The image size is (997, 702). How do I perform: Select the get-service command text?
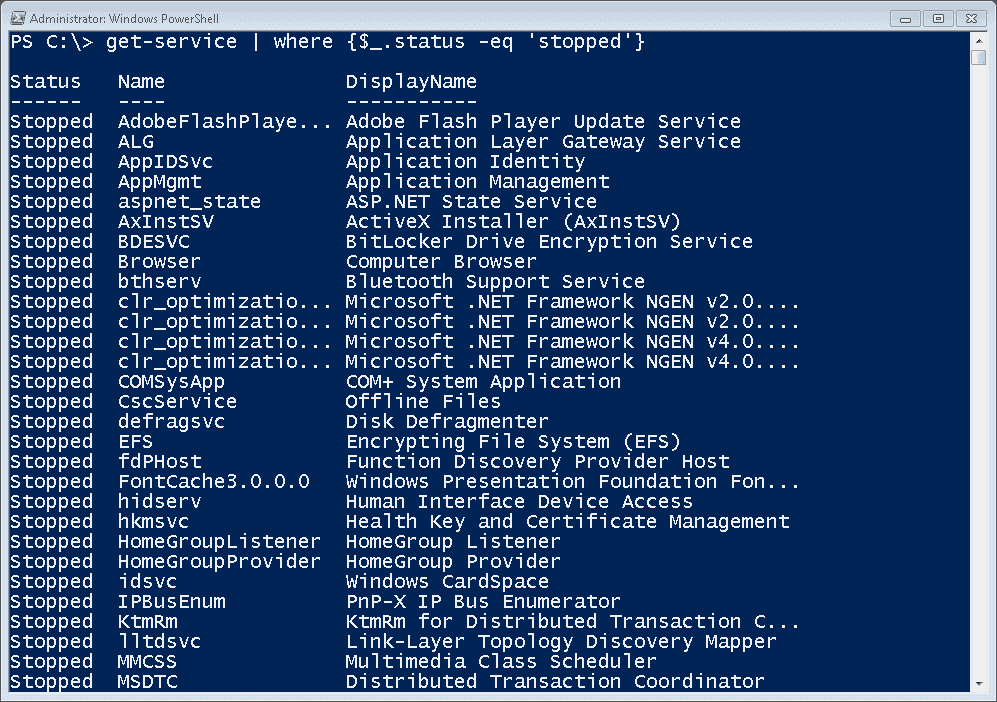[172, 41]
